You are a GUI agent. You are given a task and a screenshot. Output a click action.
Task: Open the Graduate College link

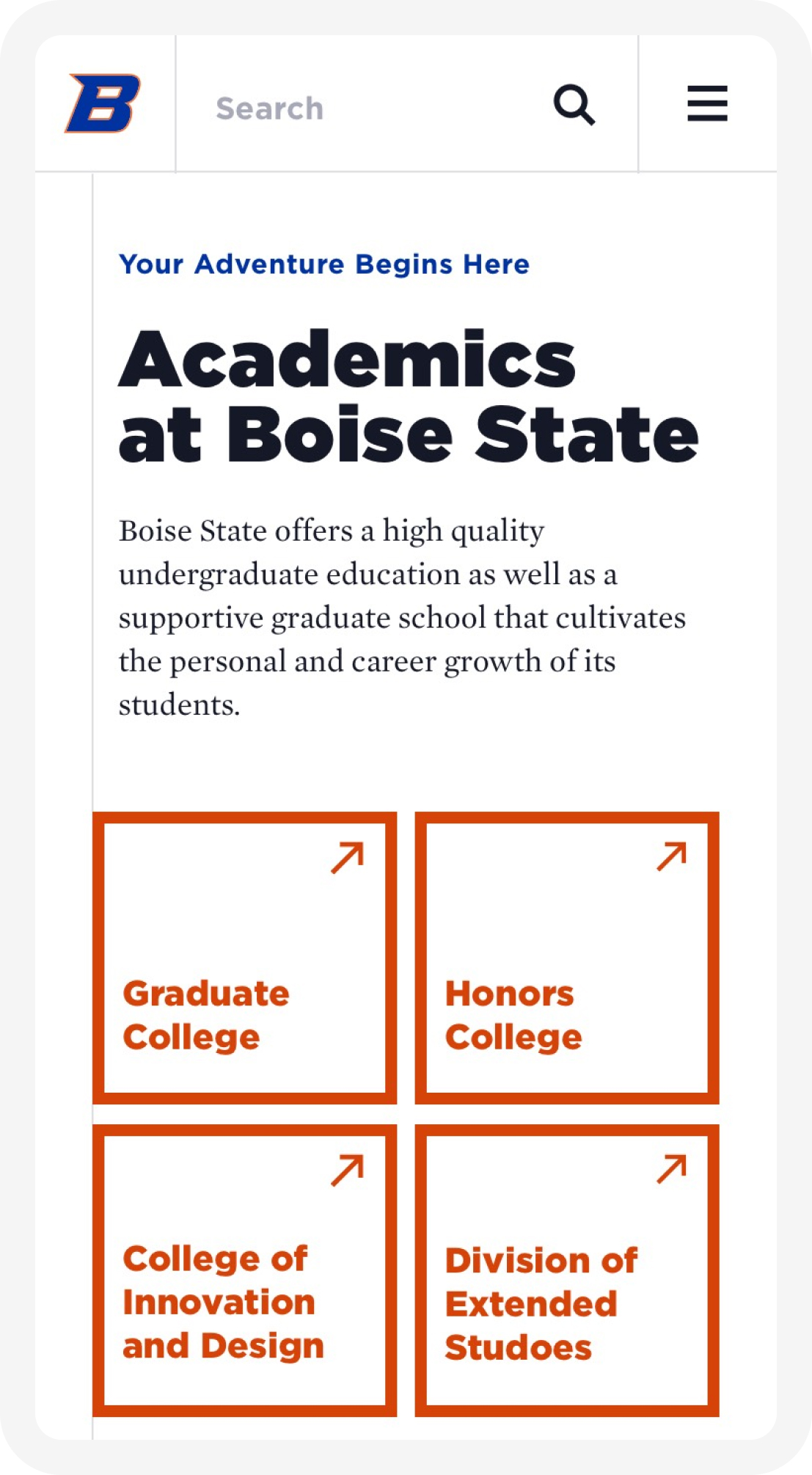(206, 1016)
